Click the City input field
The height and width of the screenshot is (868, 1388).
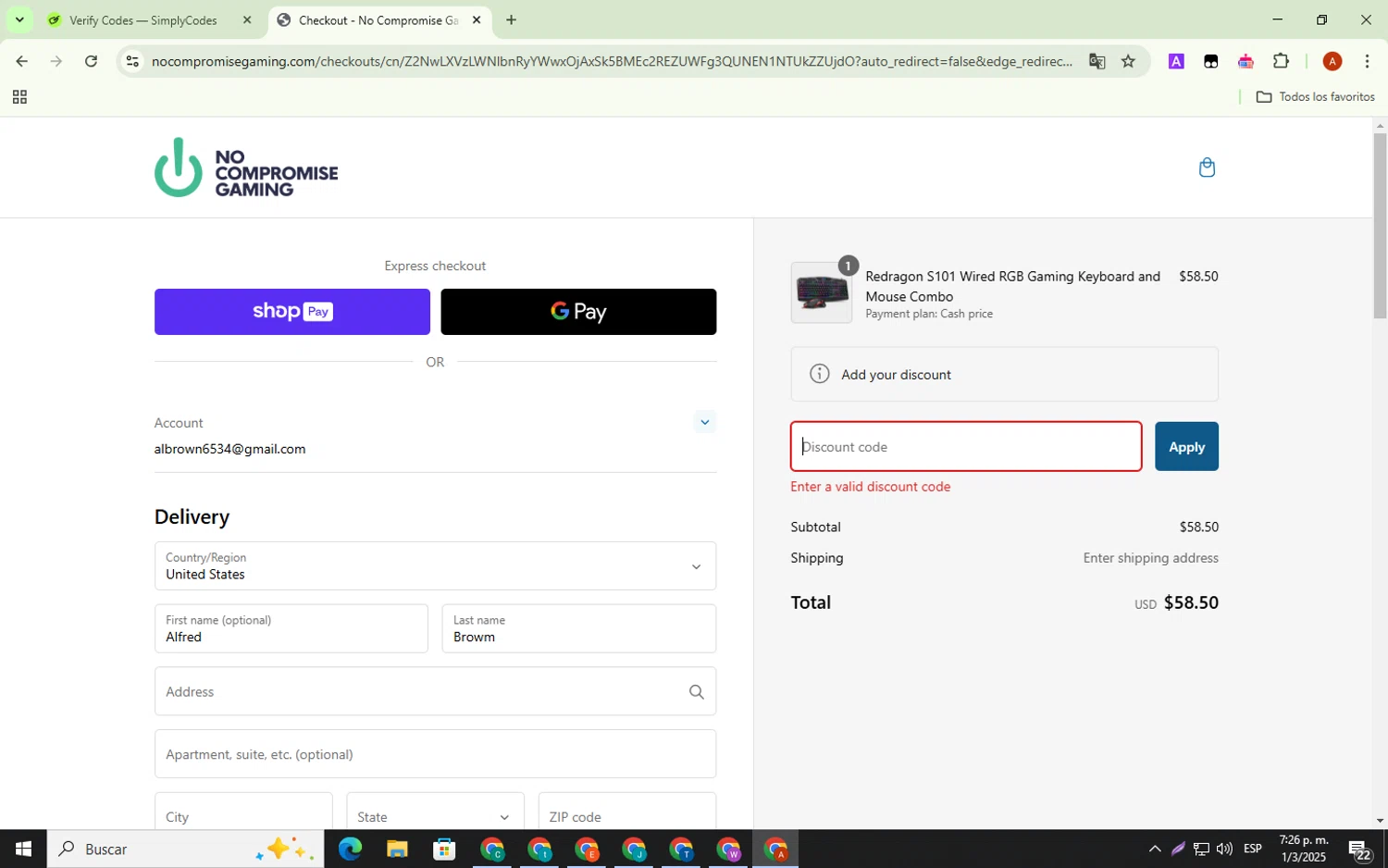(243, 816)
